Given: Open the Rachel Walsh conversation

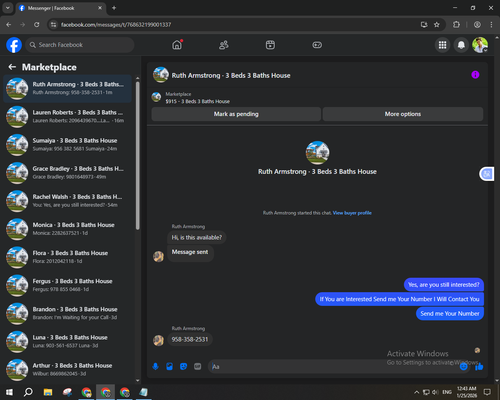Looking at the screenshot, I should (67, 201).
